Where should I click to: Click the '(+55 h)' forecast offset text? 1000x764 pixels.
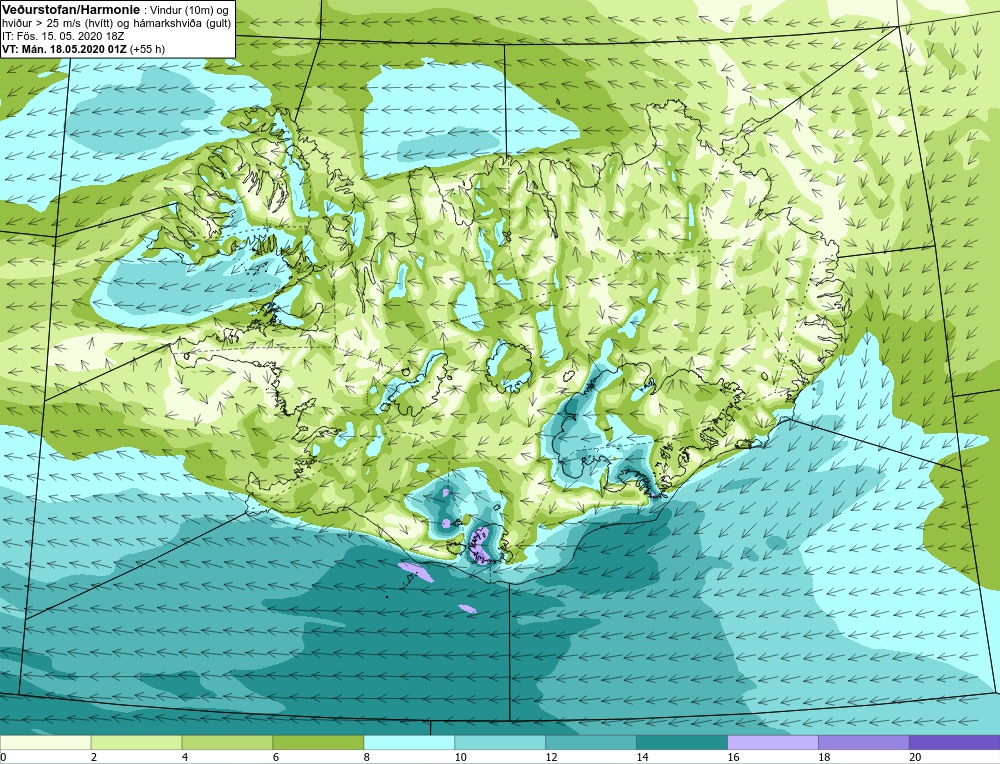[147, 48]
